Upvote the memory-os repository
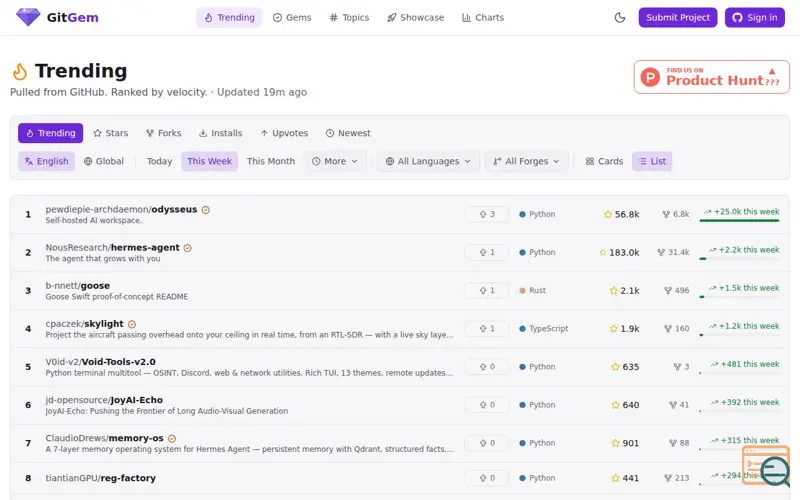800x500 pixels. click(x=487, y=443)
